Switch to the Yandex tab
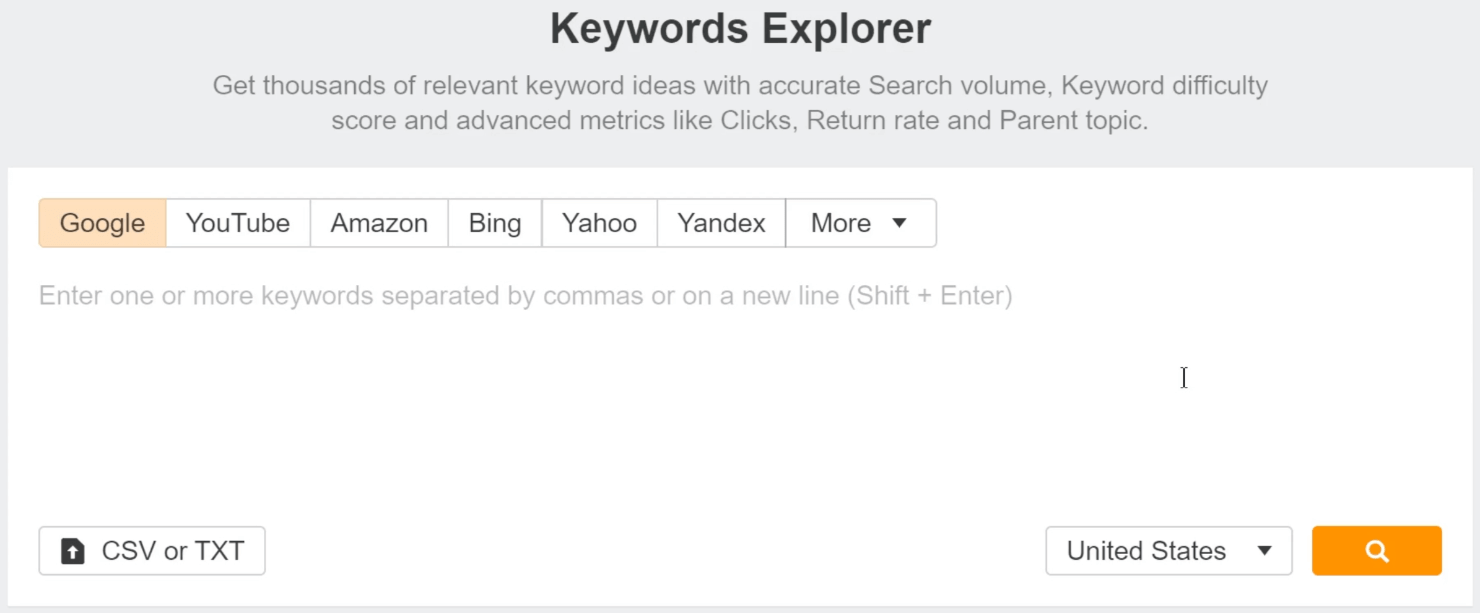The height and width of the screenshot is (613, 1480). [721, 223]
